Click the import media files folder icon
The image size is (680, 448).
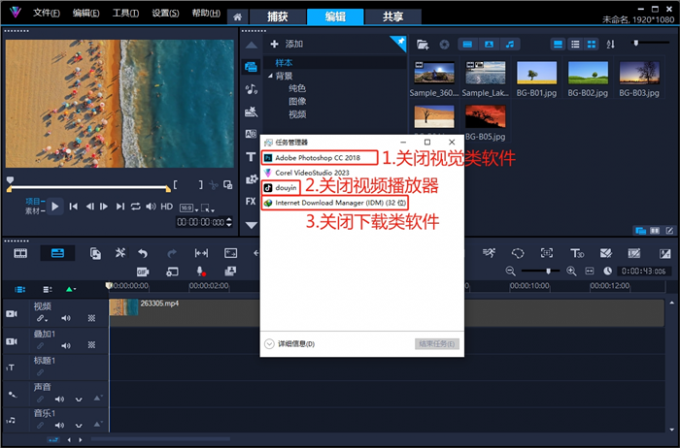pos(422,44)
